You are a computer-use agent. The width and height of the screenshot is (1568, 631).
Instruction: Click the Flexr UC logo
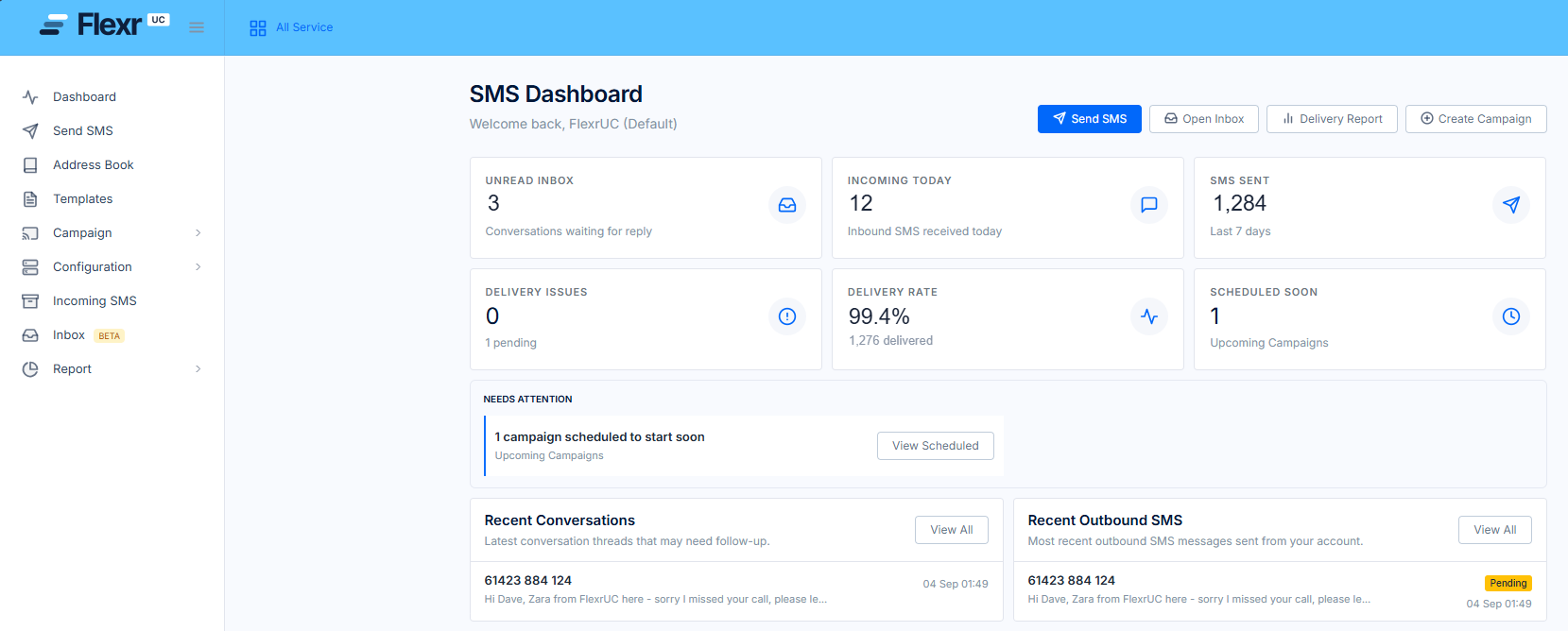pyautogui.click(x=104, y=25)
